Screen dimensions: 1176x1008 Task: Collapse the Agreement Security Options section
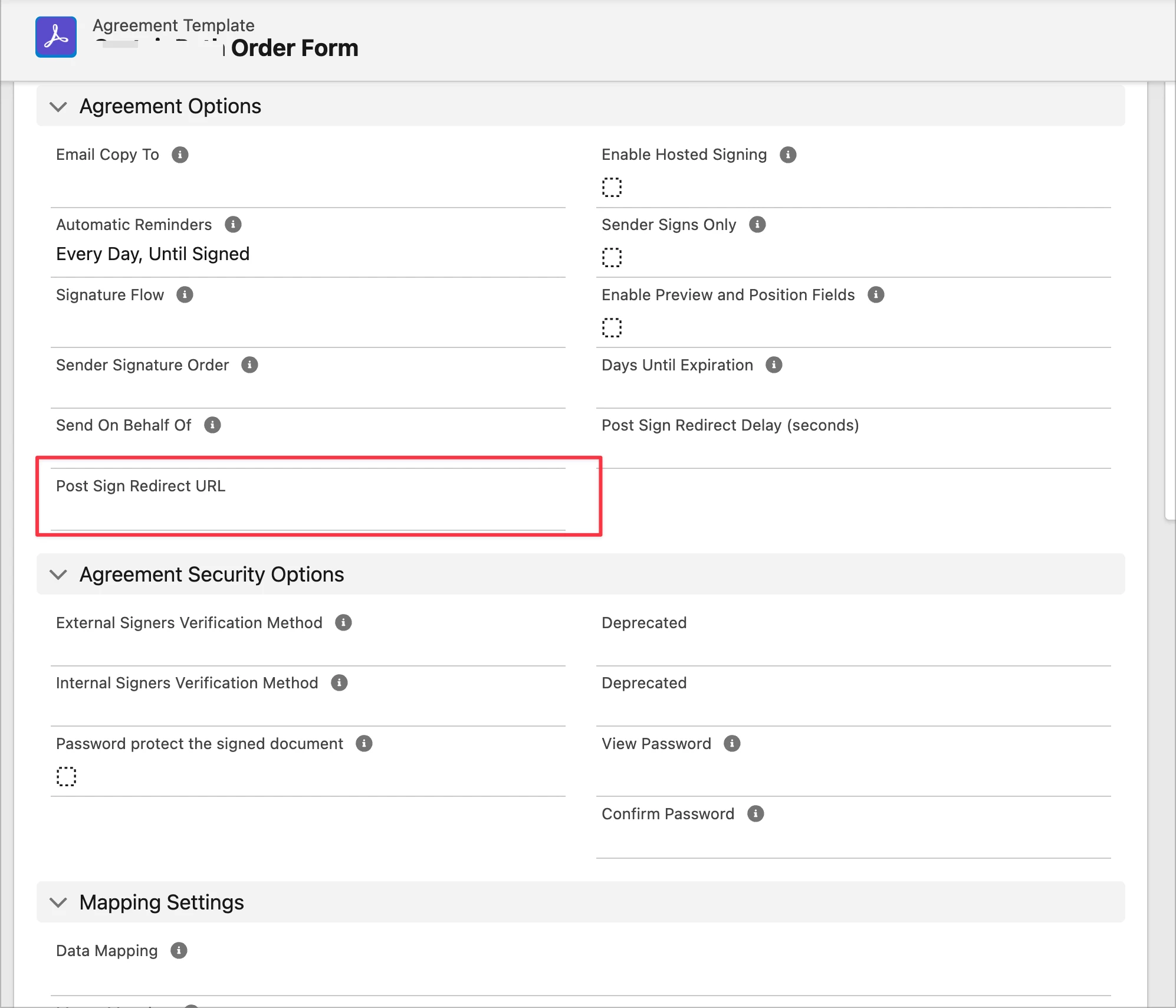point(58,574)
